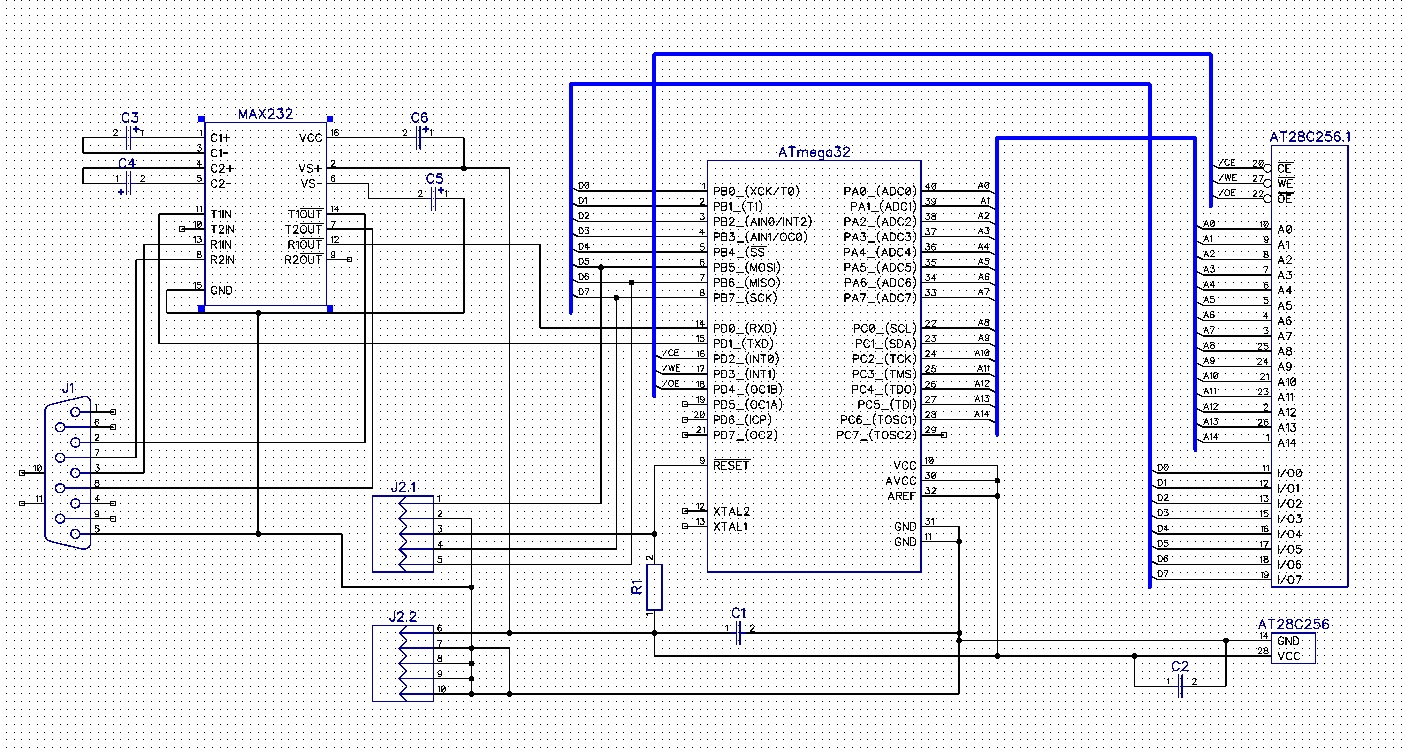This screenshot has height=750, width=1403.
Task: Click capacitor C4 symbol
Action: click(128, 178)
